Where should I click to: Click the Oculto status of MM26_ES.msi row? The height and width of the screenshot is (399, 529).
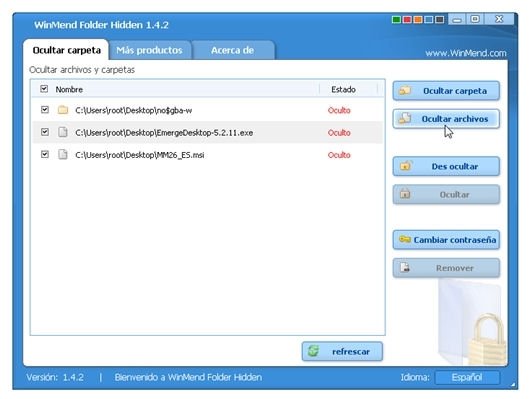click(x=339, y=155)
